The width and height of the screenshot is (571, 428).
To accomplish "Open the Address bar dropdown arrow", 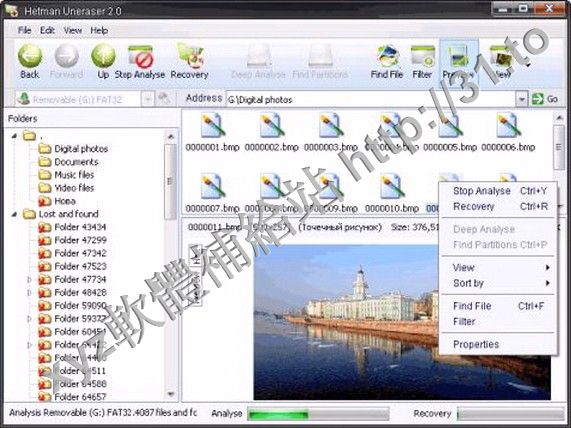I will [x=521, y=99].
